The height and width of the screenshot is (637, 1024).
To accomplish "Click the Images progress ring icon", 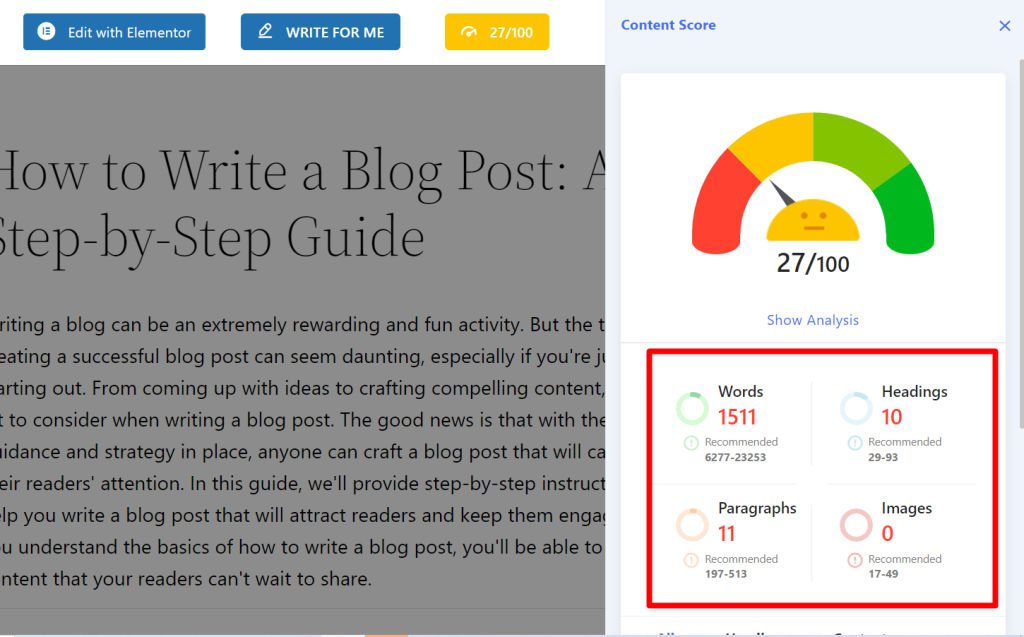I will point(856,525).
